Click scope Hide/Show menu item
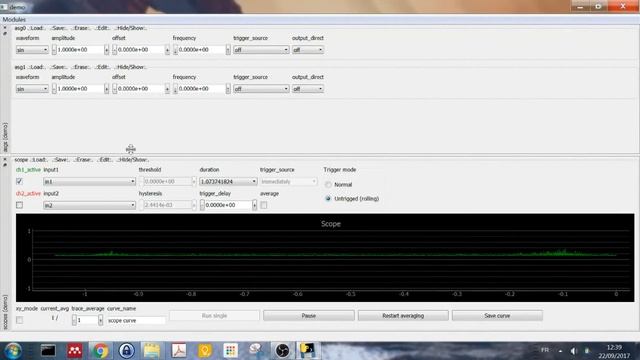Screen dimensions: 640x360 (x=133, y=160)
